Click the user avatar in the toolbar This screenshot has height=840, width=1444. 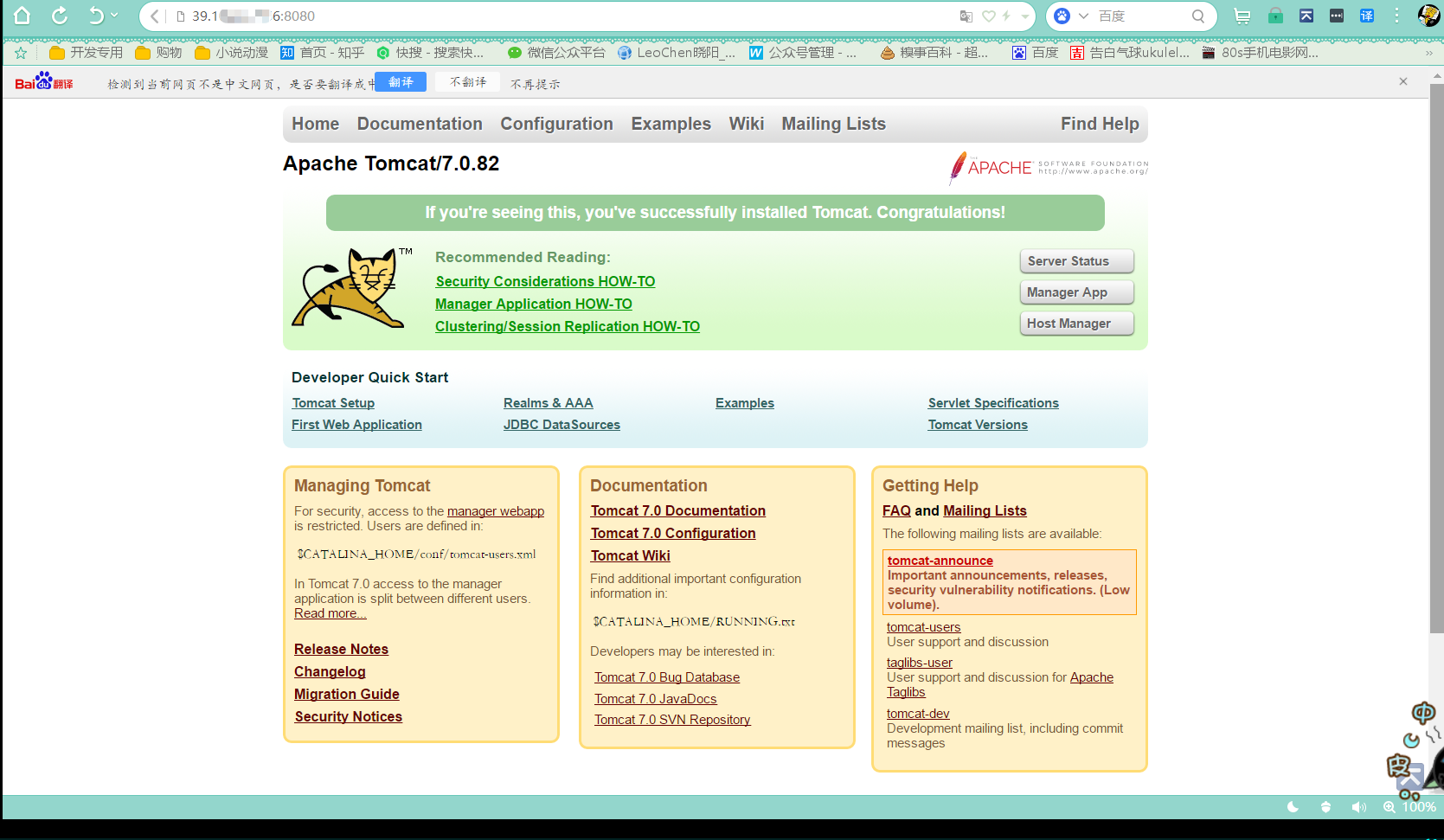click(1428, 16)
